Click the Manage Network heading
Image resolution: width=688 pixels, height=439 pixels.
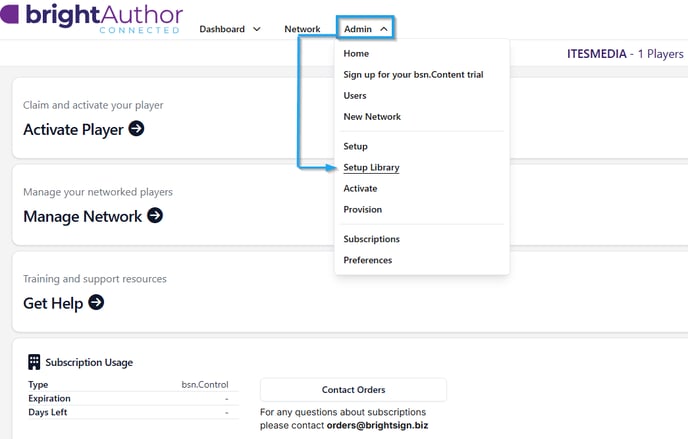82,216
